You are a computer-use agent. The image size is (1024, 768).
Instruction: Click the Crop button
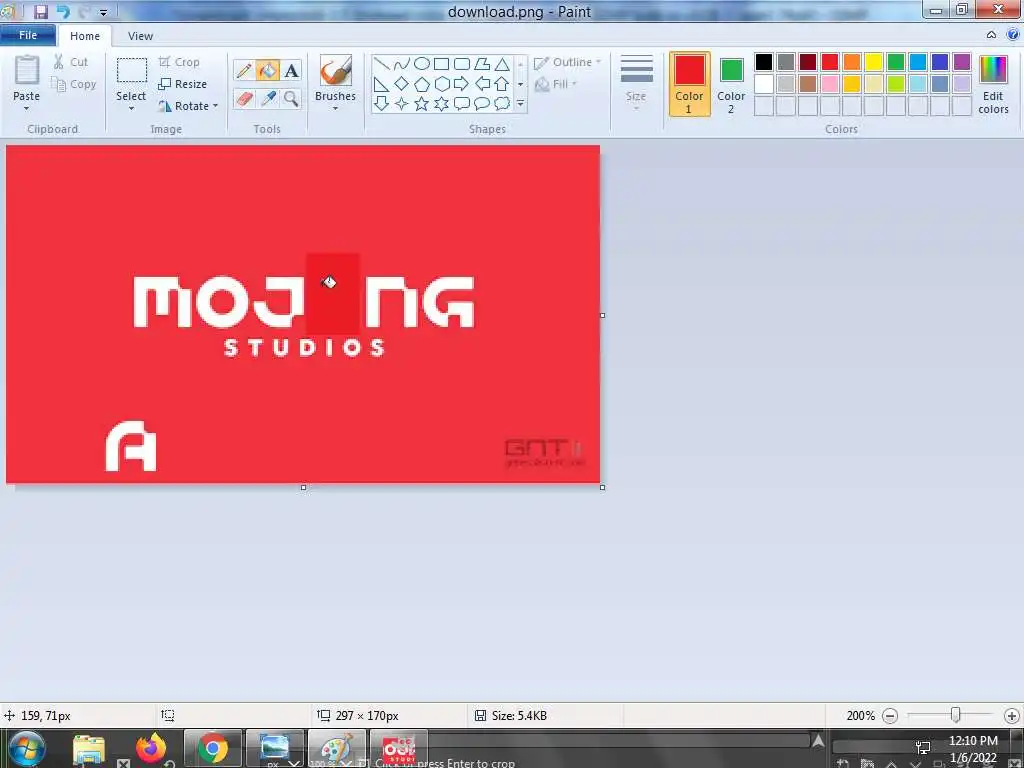(x=179, y=62)
